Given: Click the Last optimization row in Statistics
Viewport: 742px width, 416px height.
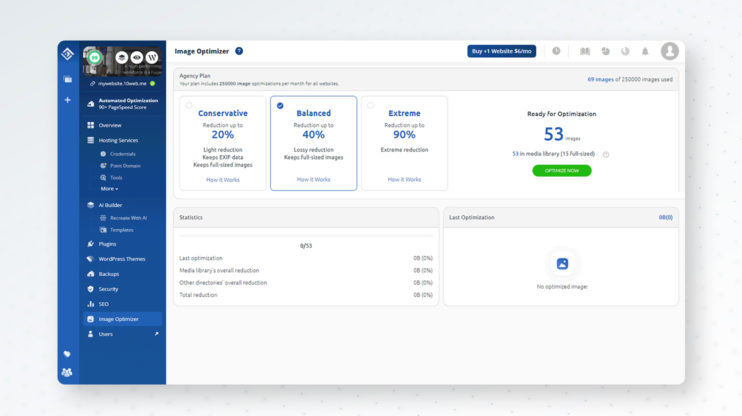Looking at the screenshot, I should click(x=306, y=258).
